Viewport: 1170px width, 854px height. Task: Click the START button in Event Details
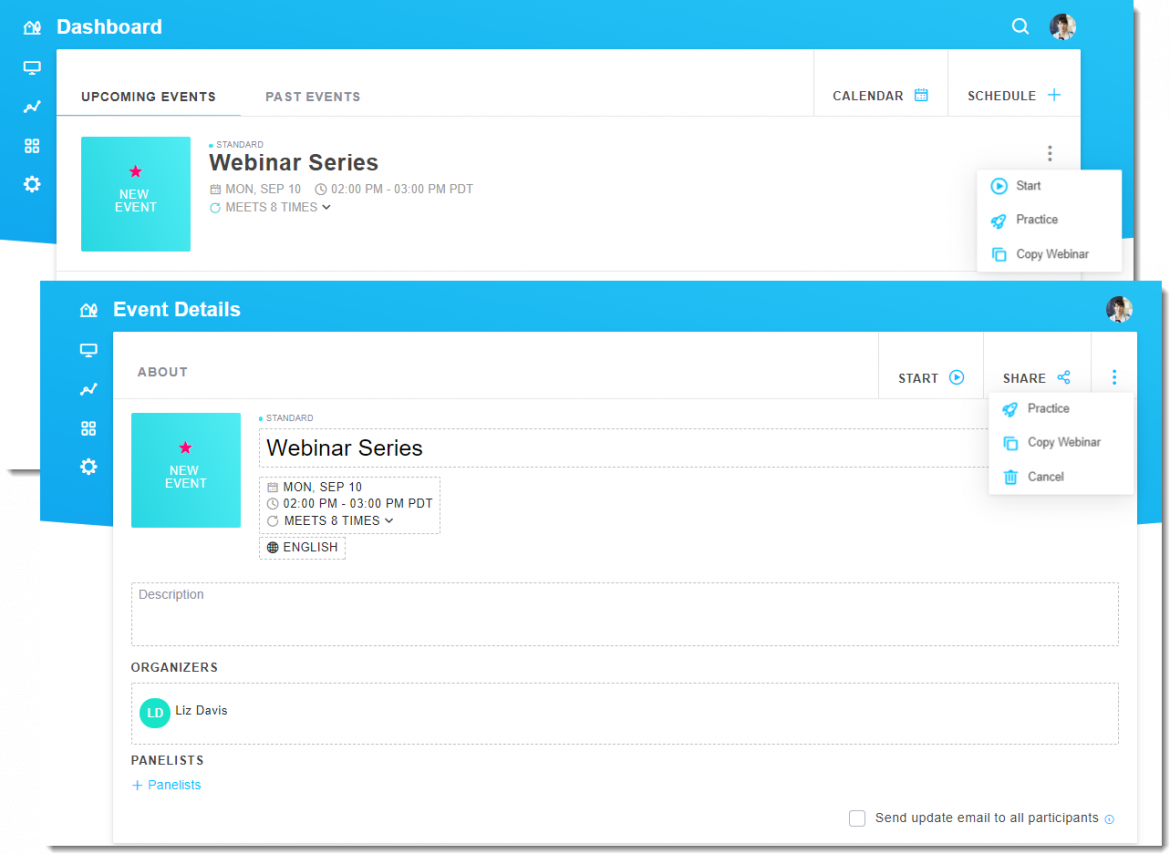(929, 377)
